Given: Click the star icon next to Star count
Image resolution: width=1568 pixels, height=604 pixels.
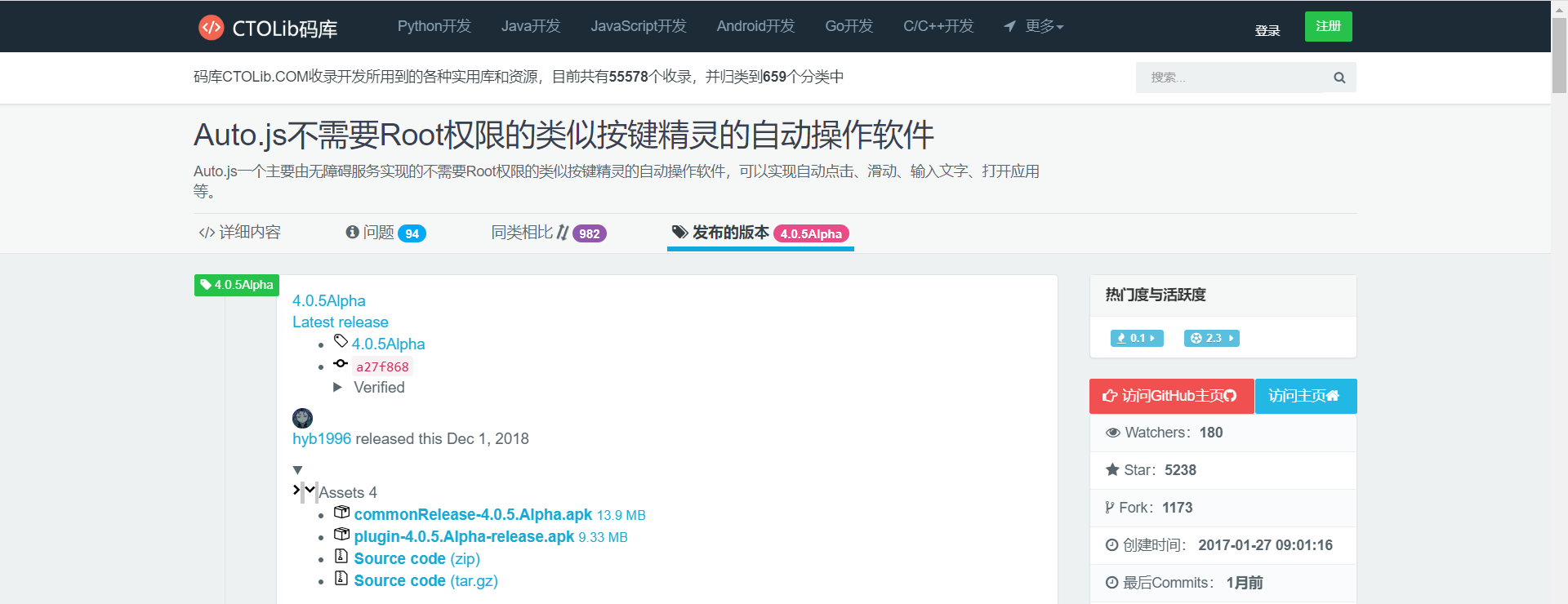Looking at the screenshot, I should coord(1112,469).
